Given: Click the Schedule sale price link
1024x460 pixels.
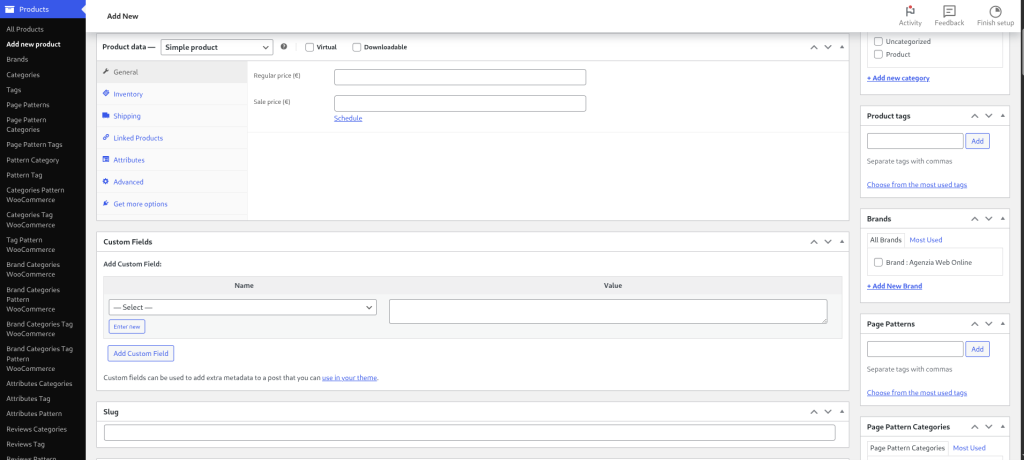Looking at the screenshot, I should tap(348, 118).
